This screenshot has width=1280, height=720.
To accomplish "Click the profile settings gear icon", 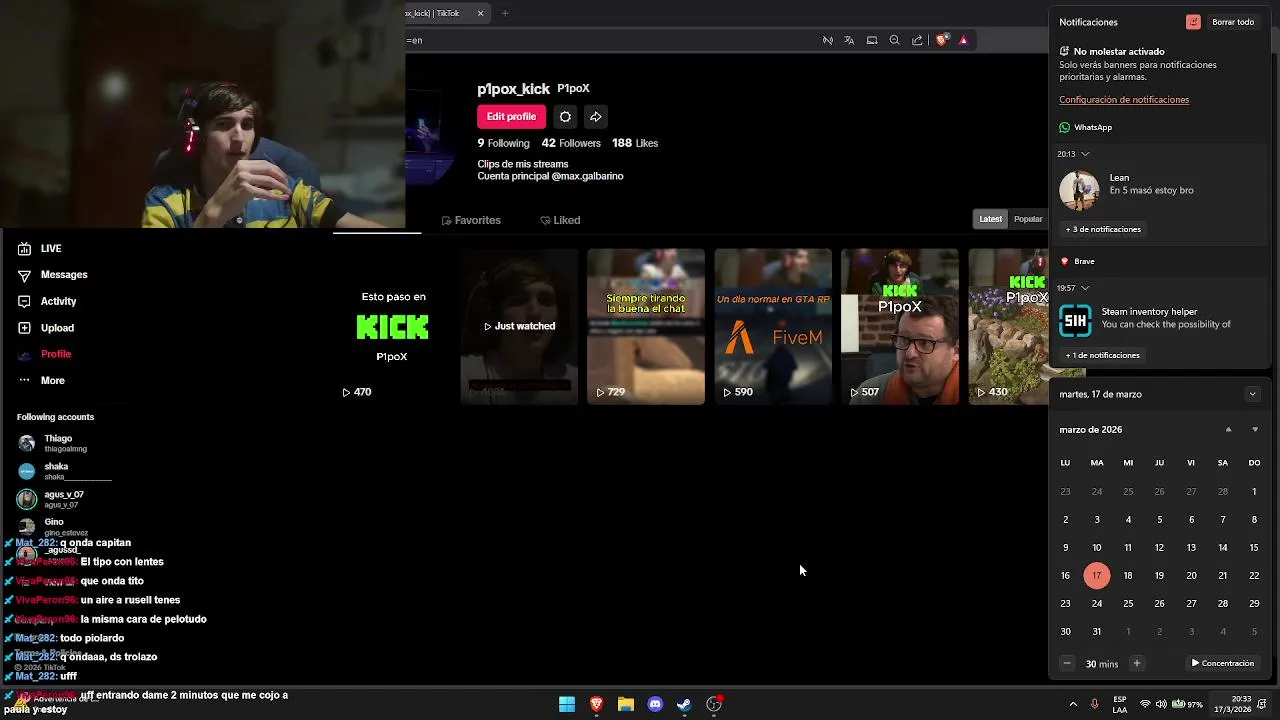I will pyautogui.click(x=565, y=117).
